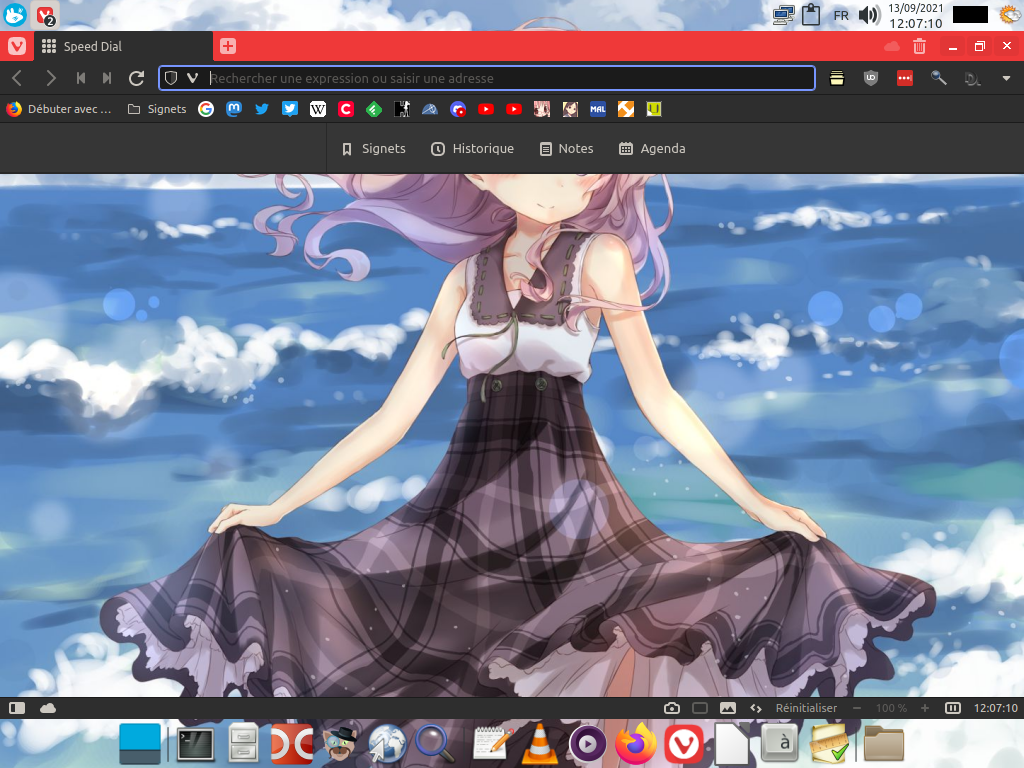Go forward in history
The image size is (1024, 768).
pyautogui.click(x=50, y=78)
